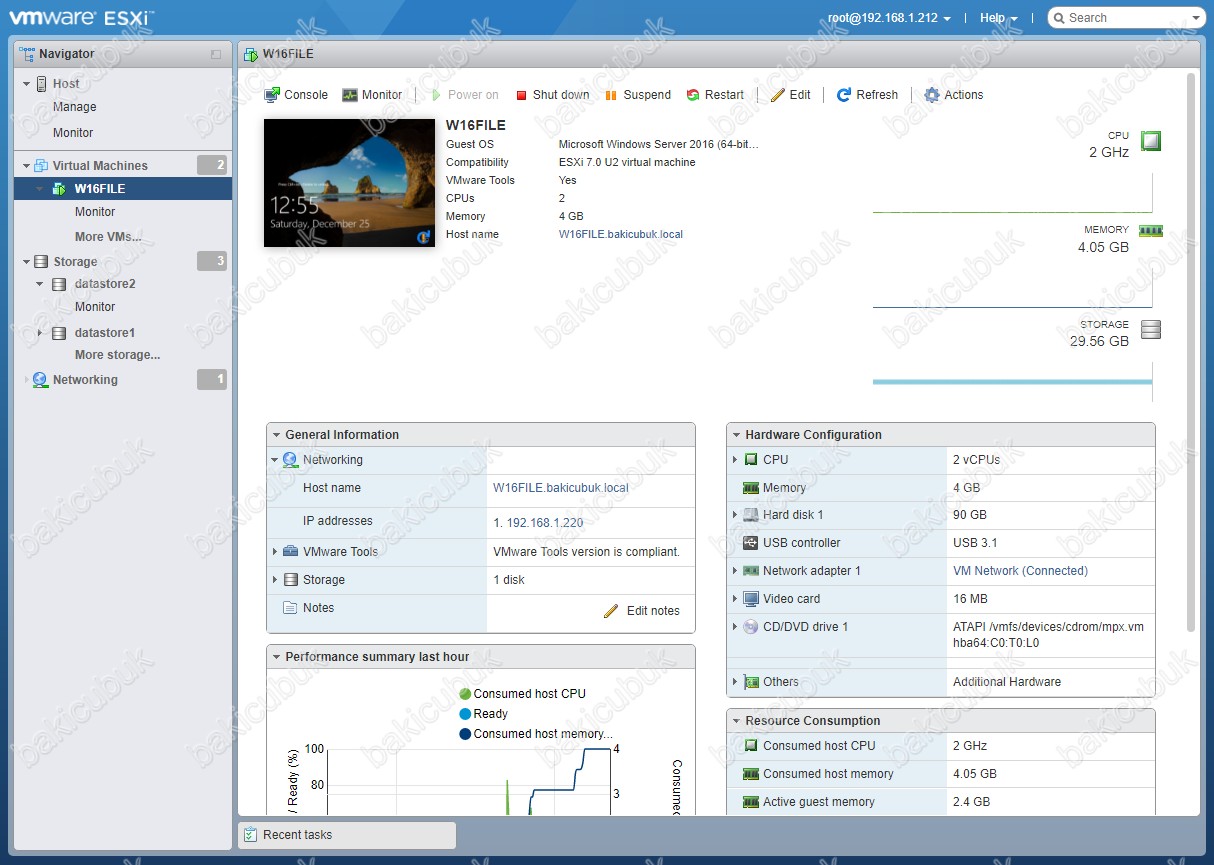Click the Search input field
This screenshot has height=865, width=1214.
pos(1126,18)
